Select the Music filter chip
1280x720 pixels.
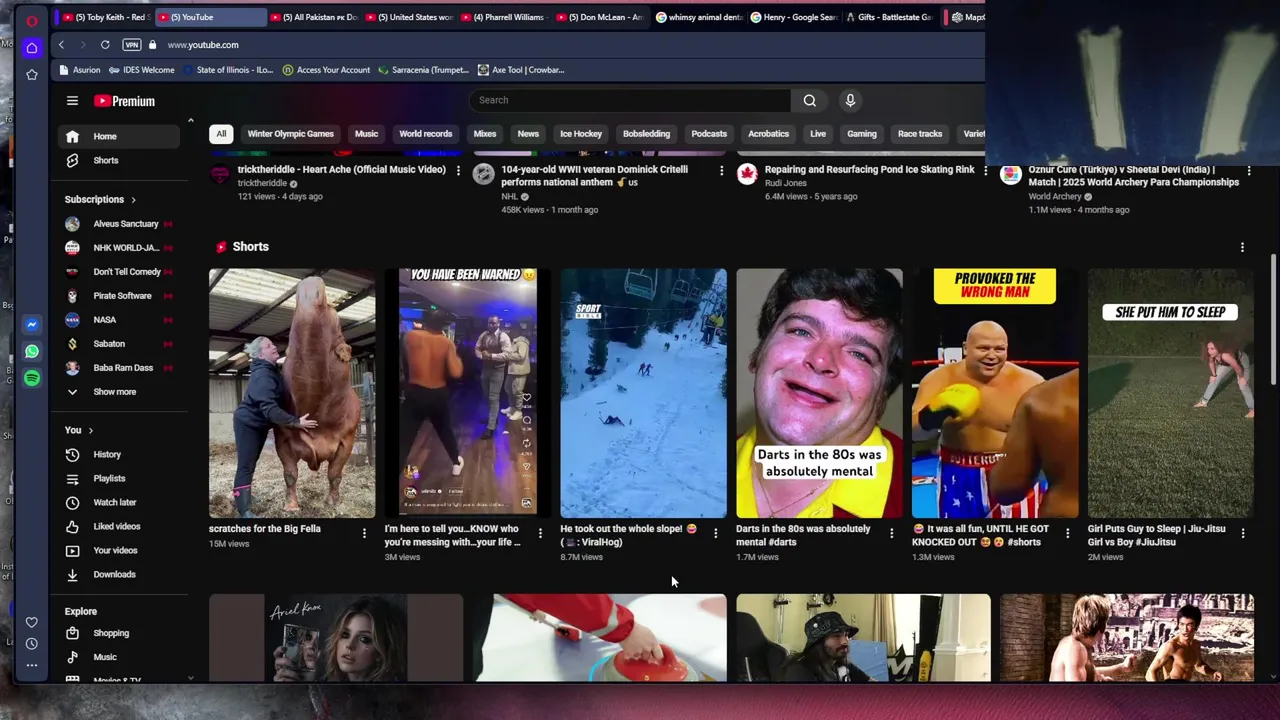366,134
